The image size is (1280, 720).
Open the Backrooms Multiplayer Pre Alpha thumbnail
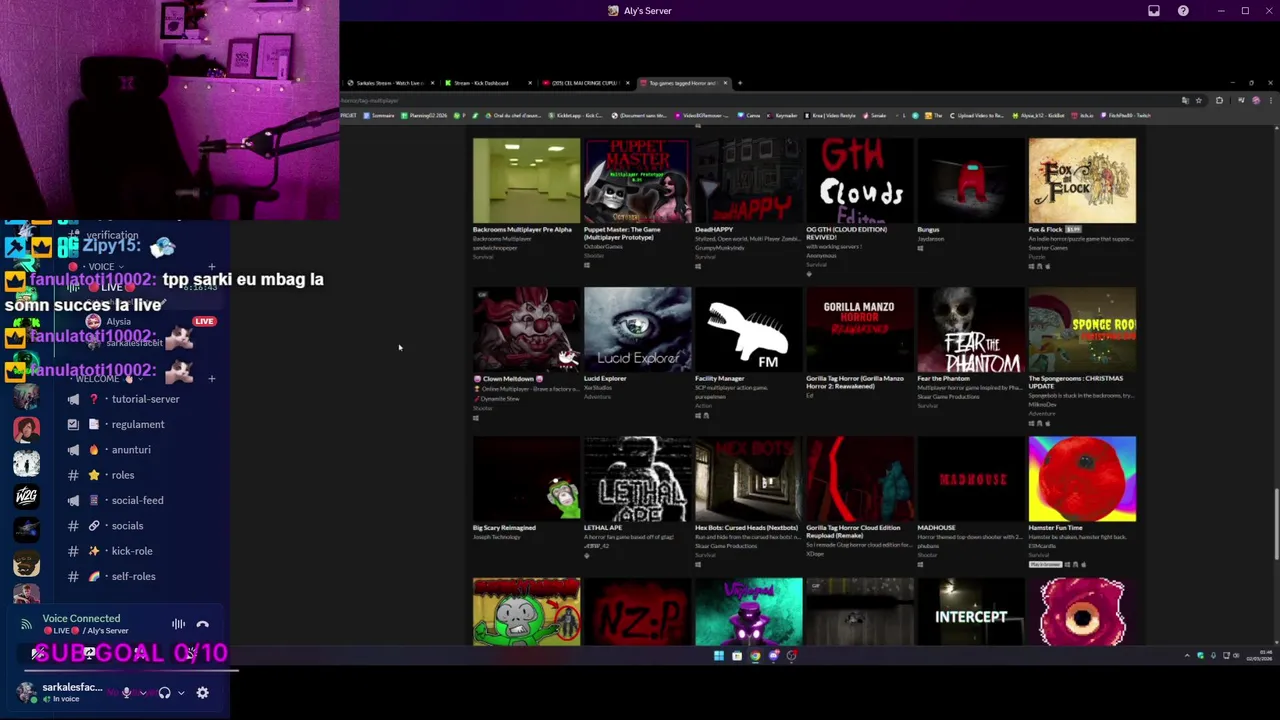click(526, 180)
